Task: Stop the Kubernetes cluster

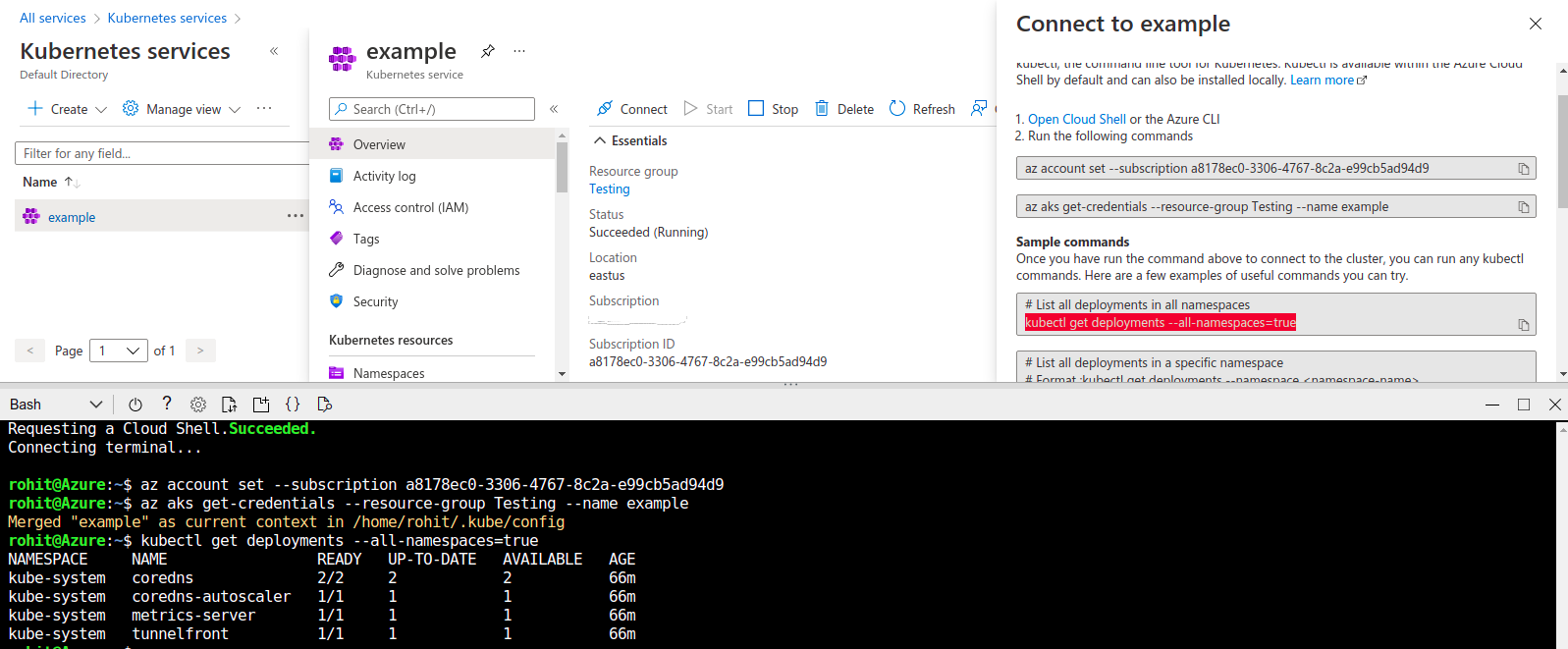Action: pos(773,109)
